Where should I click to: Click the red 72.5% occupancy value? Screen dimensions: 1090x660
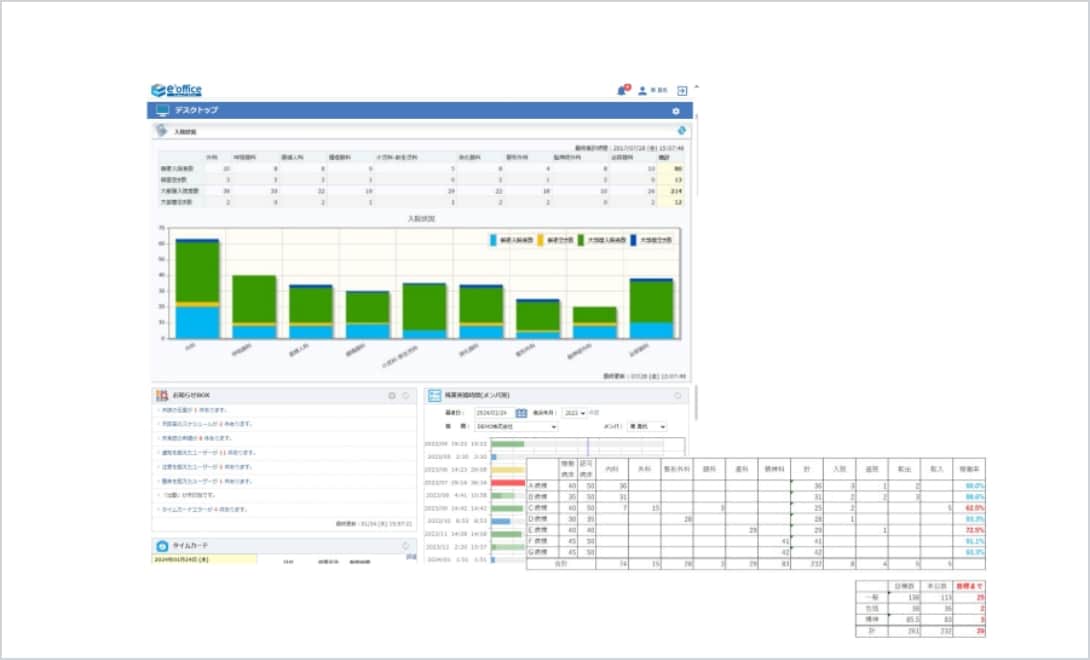[975, 531]
